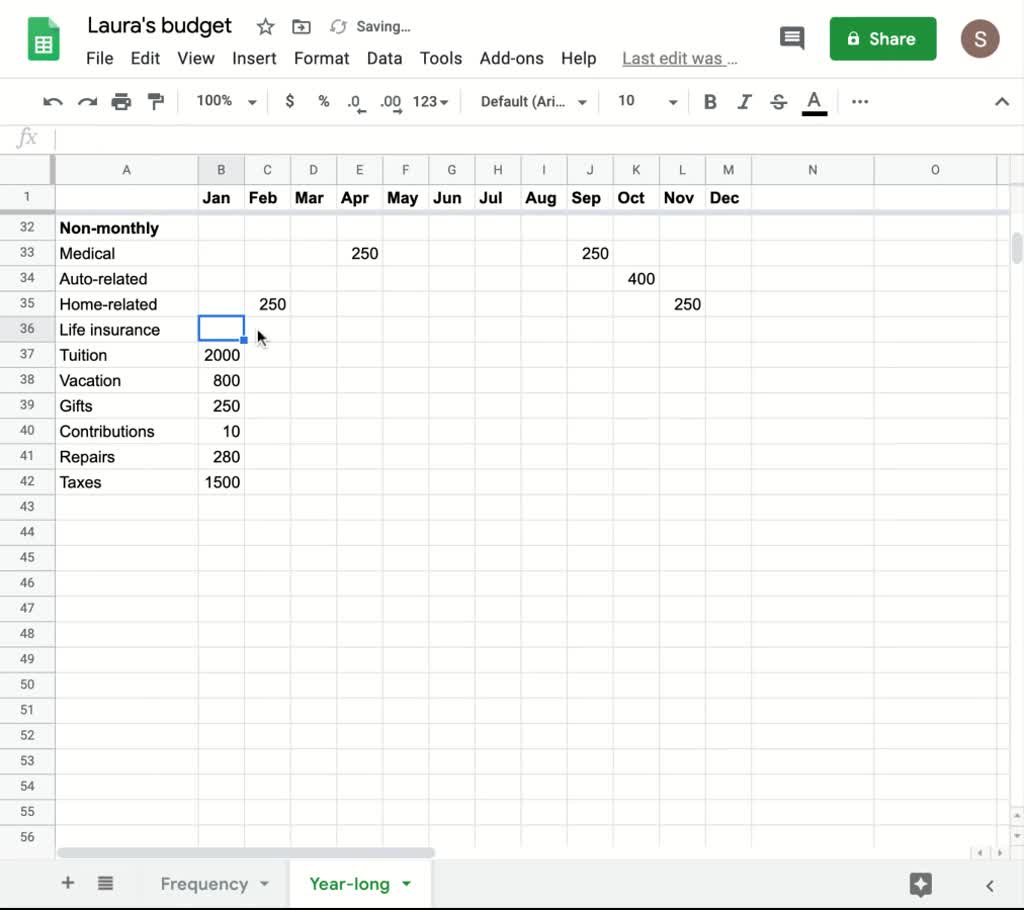
Task: Select the Paint format tool
Action: [x=156, y=101]
